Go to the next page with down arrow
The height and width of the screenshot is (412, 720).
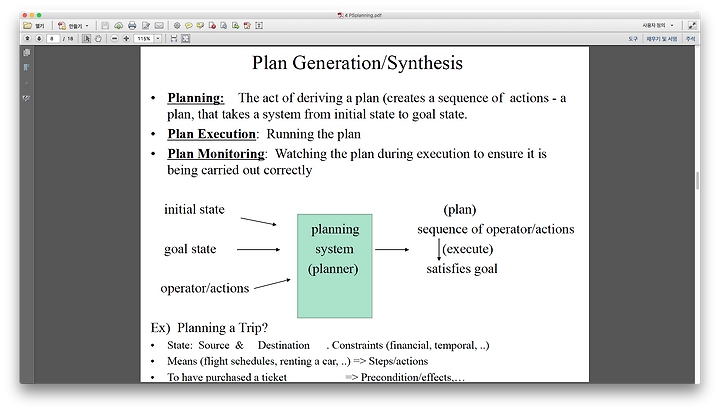click(x=39, y=39)
